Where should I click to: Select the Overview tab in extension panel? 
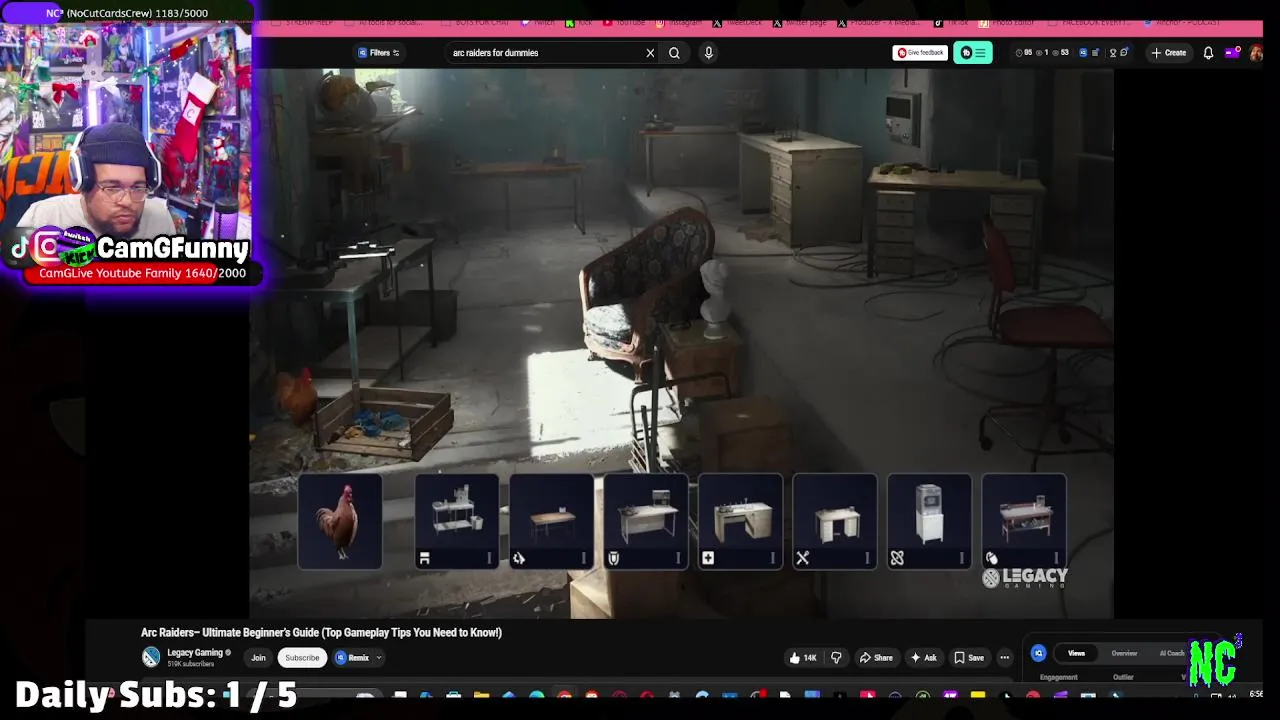pos(1124,653)
